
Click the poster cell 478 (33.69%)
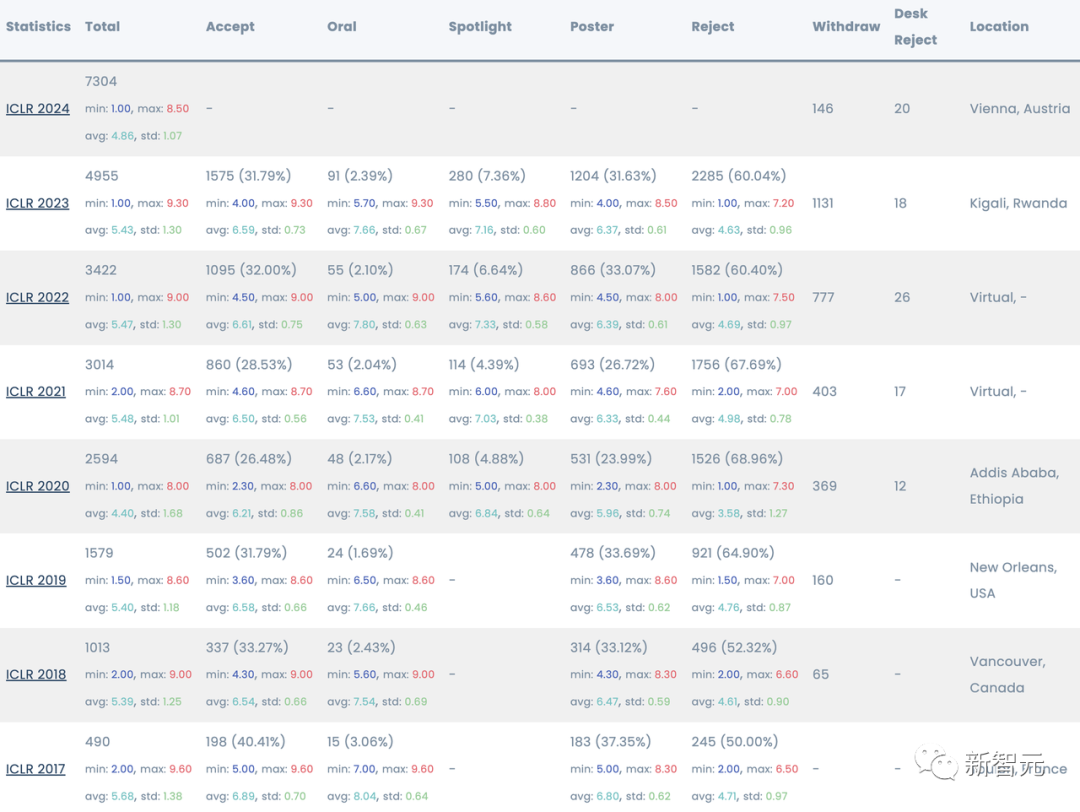612,553
